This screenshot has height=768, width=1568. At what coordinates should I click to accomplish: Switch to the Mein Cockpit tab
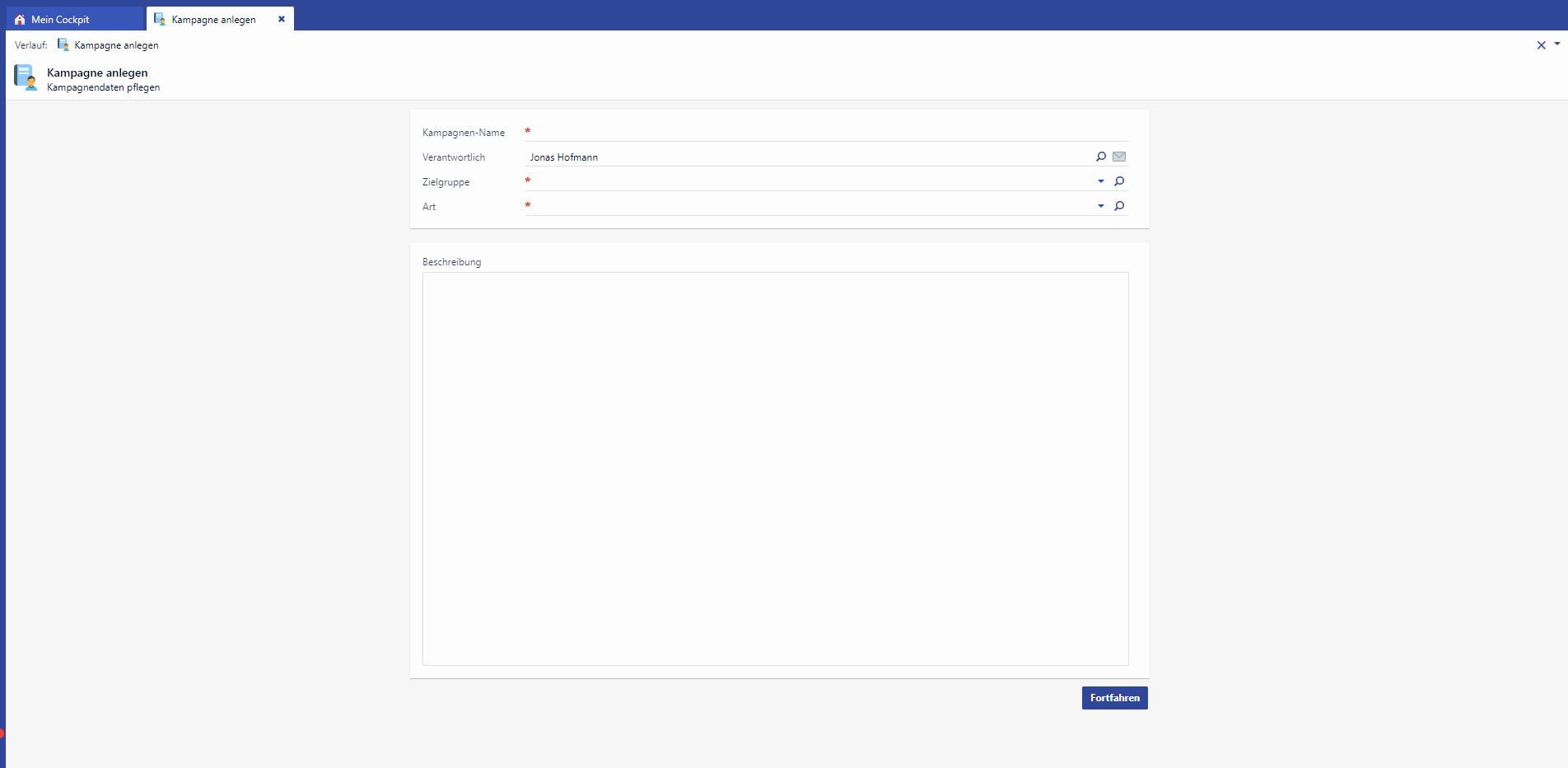coord(61,20)
